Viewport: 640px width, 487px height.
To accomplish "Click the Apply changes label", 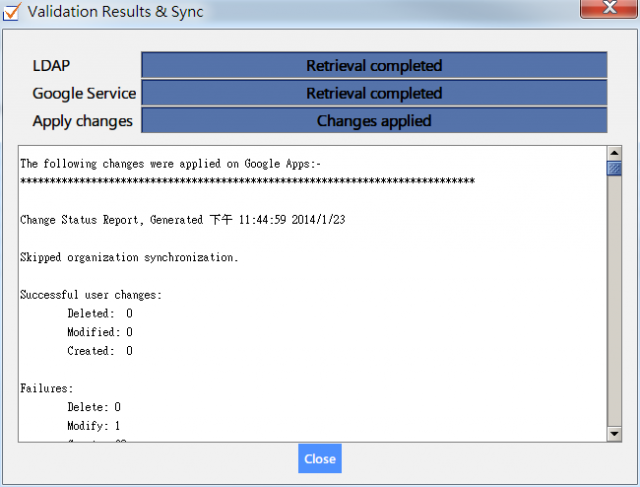I will click(82, 121).
